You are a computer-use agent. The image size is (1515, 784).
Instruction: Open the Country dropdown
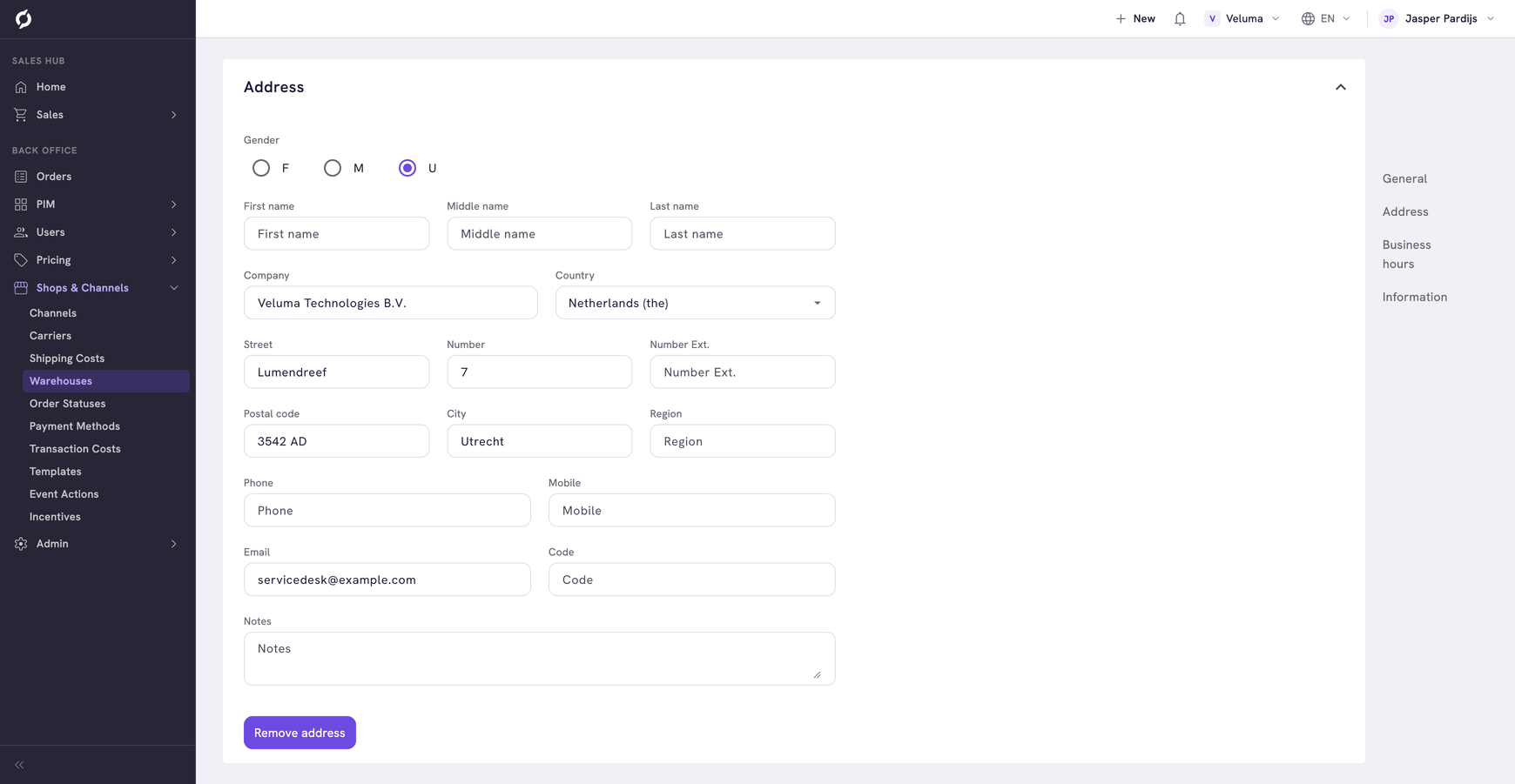pos(696,303)
